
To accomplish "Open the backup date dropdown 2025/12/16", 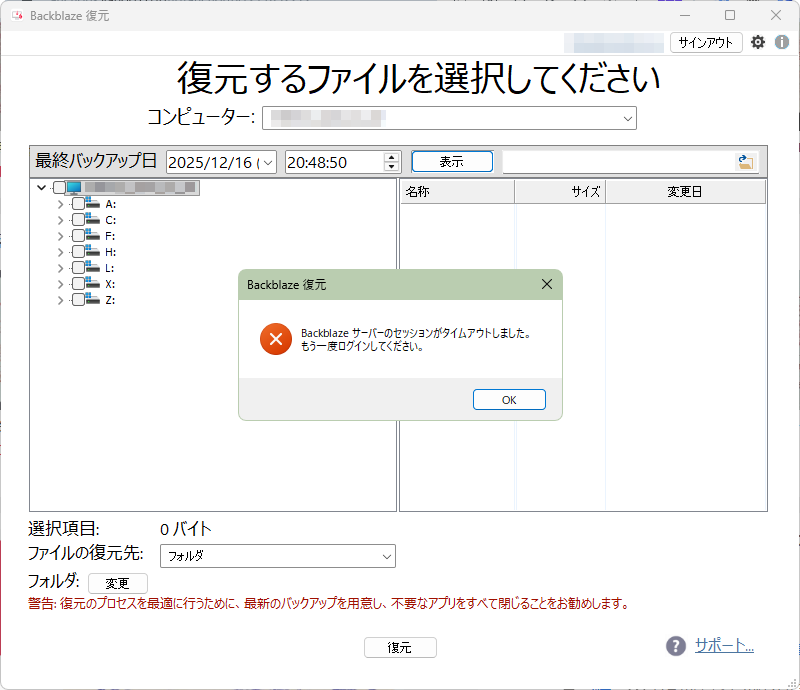I will [x=268, y=161].
